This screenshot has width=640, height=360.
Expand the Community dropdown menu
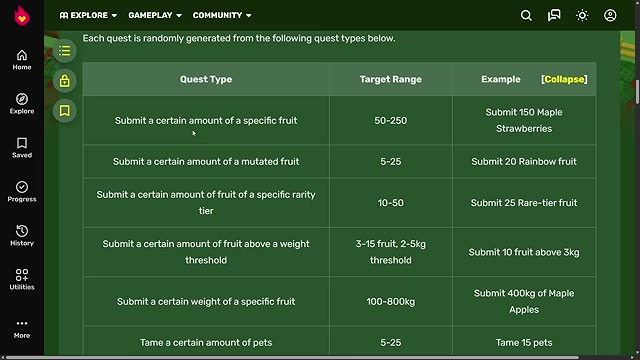pos(222,15)
